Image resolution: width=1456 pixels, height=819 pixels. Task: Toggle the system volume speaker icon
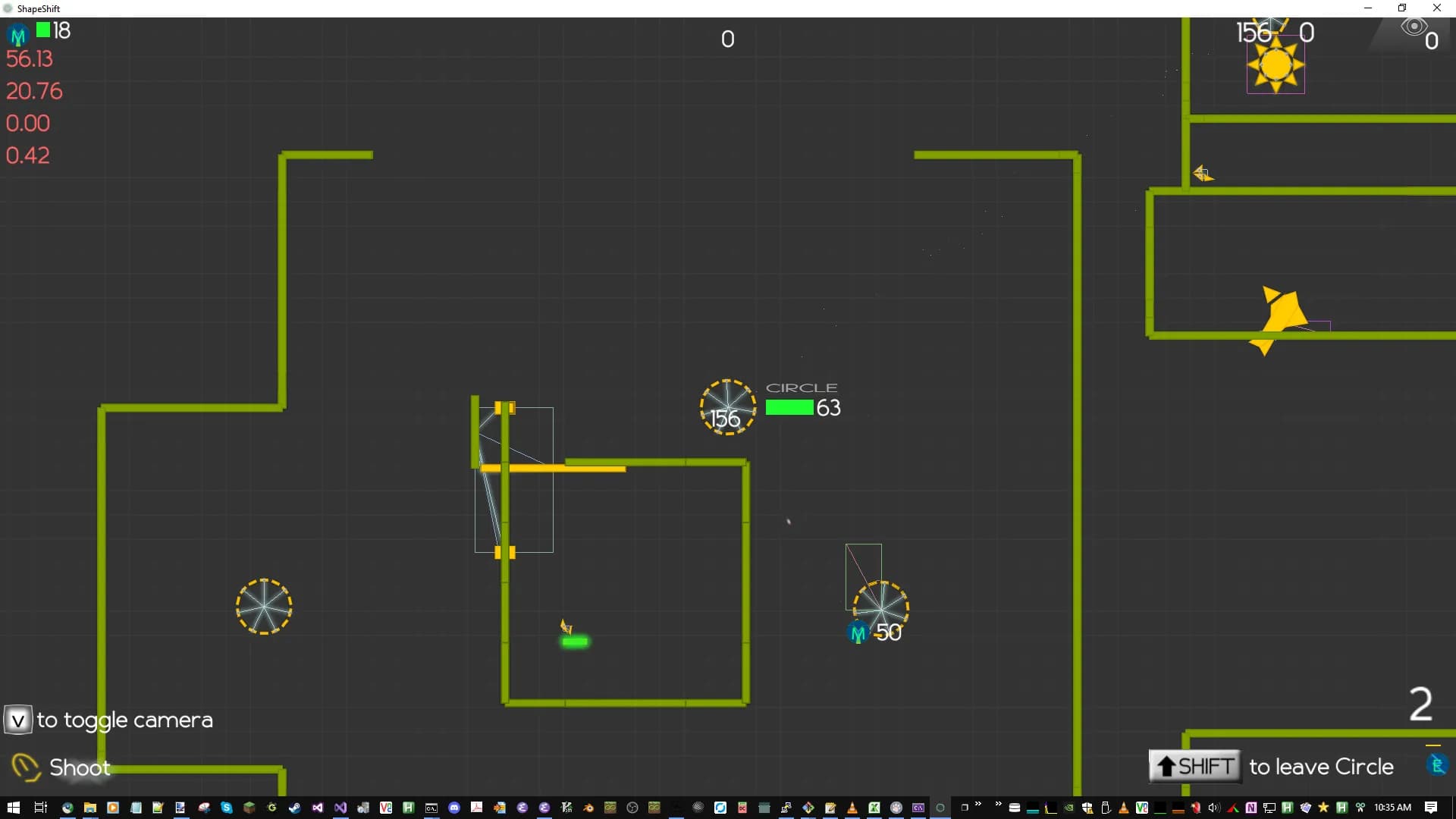click(x=1213, y=808)
